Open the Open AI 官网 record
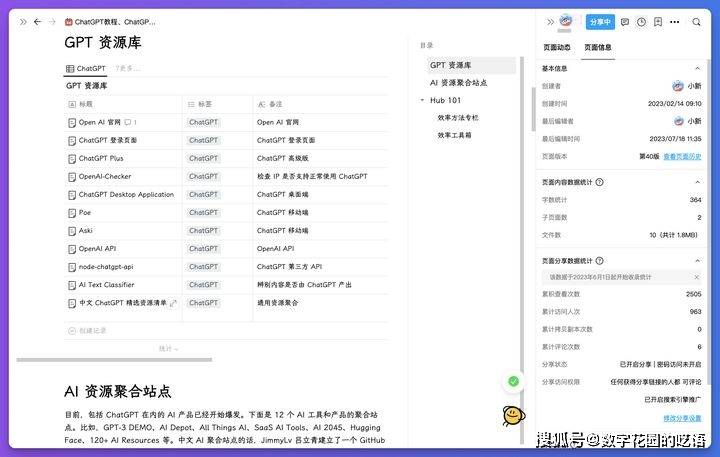720x457 pixels. (99, 122)
